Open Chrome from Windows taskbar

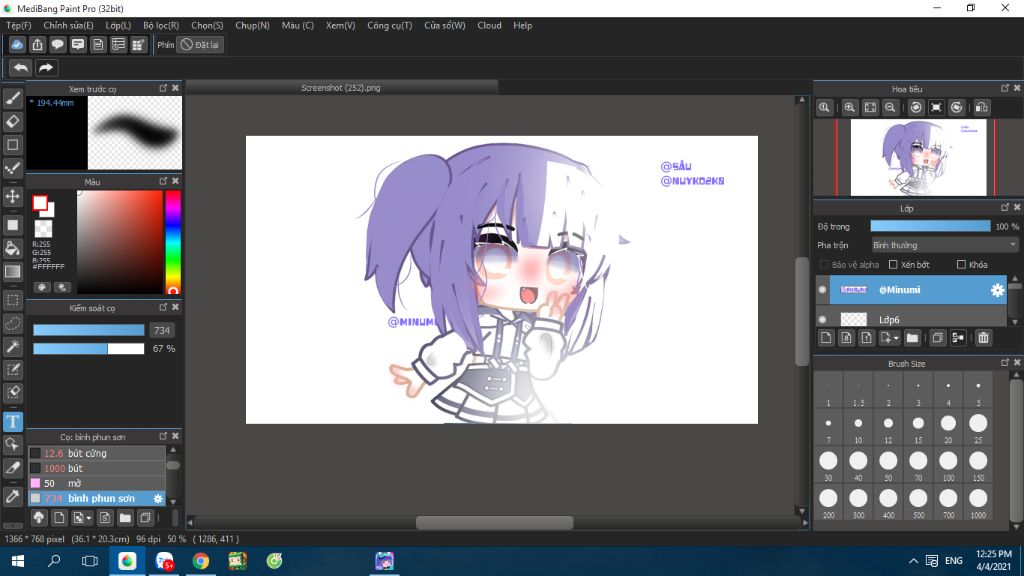pos(200,561)
